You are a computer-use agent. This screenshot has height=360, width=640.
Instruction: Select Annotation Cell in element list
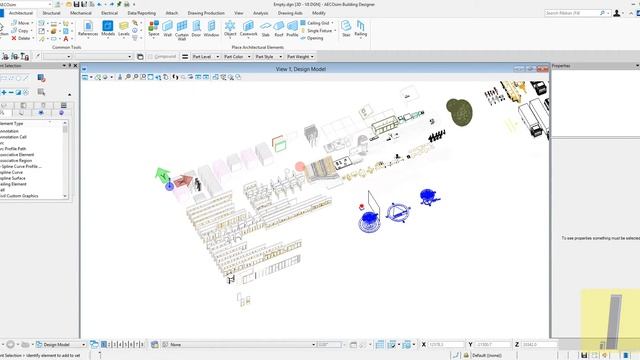coord(14,137)
